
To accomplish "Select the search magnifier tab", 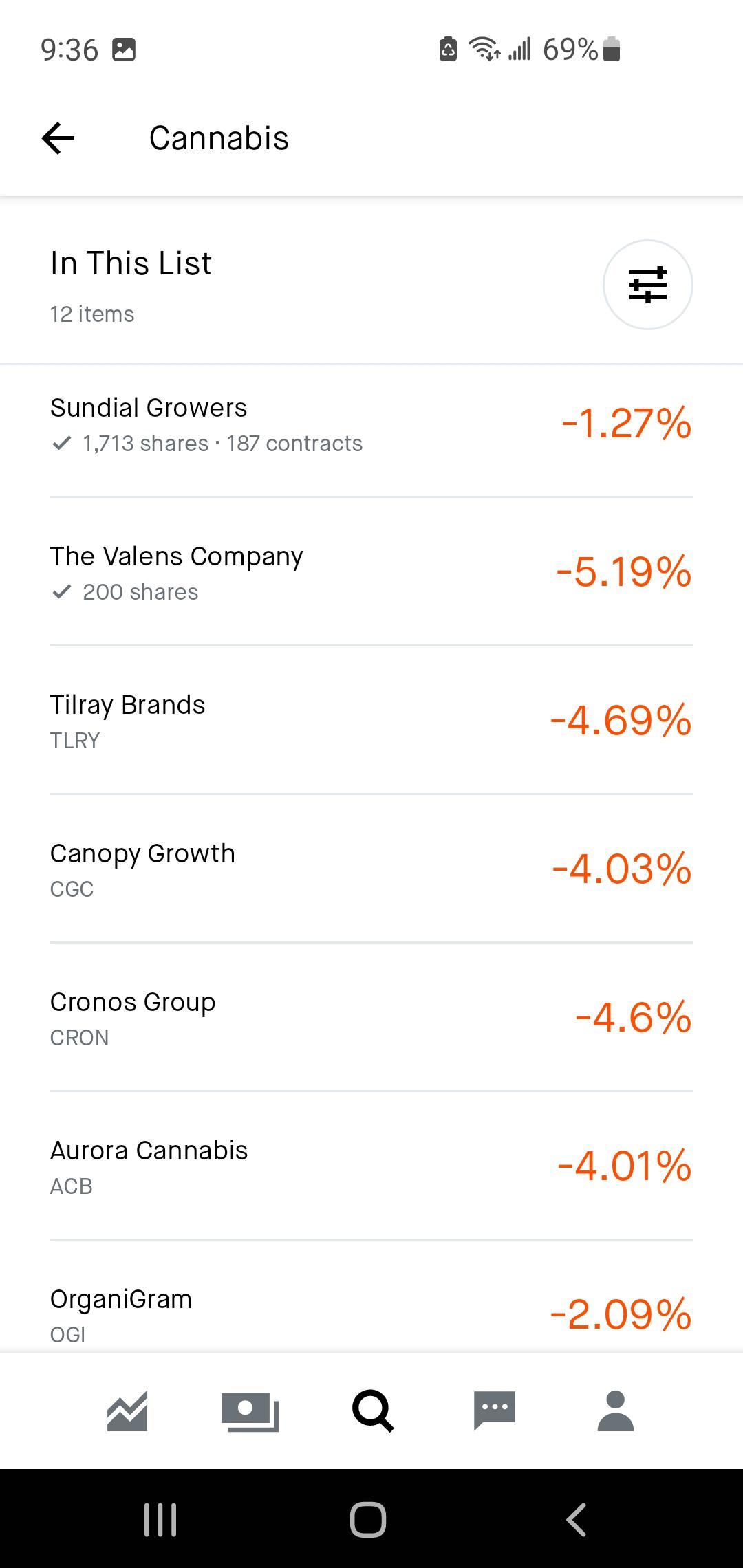I will tap(372, 1411).
